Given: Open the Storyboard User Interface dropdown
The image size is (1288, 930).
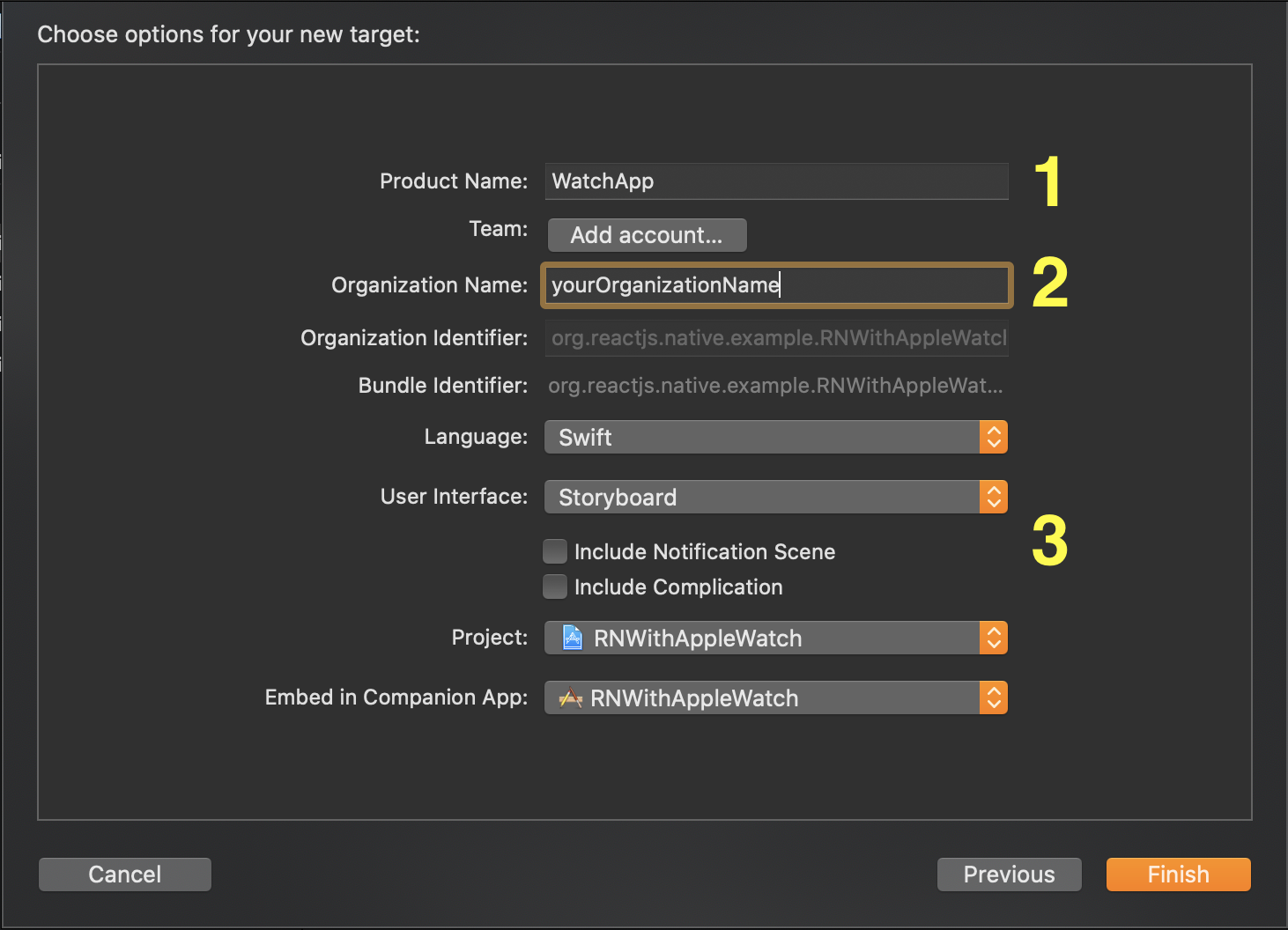Looking at the screenshot, I should click(762, 497).
